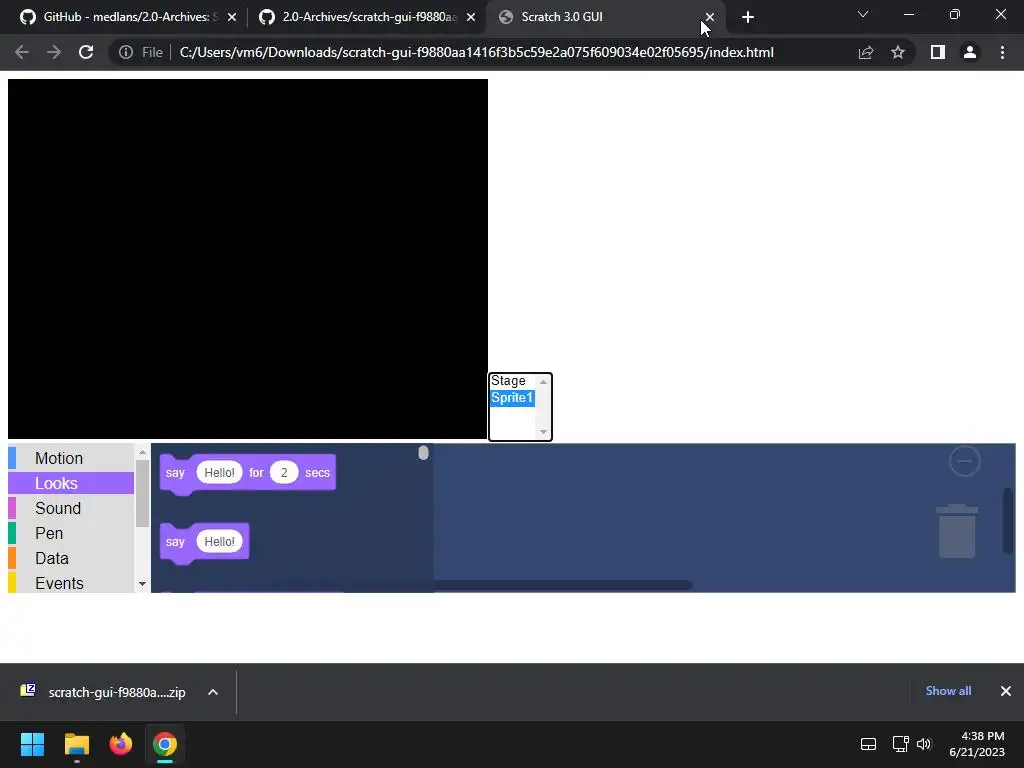Click the volume speaker tray icon
The width and height of the screenshot is (1024, 768).
coord(923,744)
